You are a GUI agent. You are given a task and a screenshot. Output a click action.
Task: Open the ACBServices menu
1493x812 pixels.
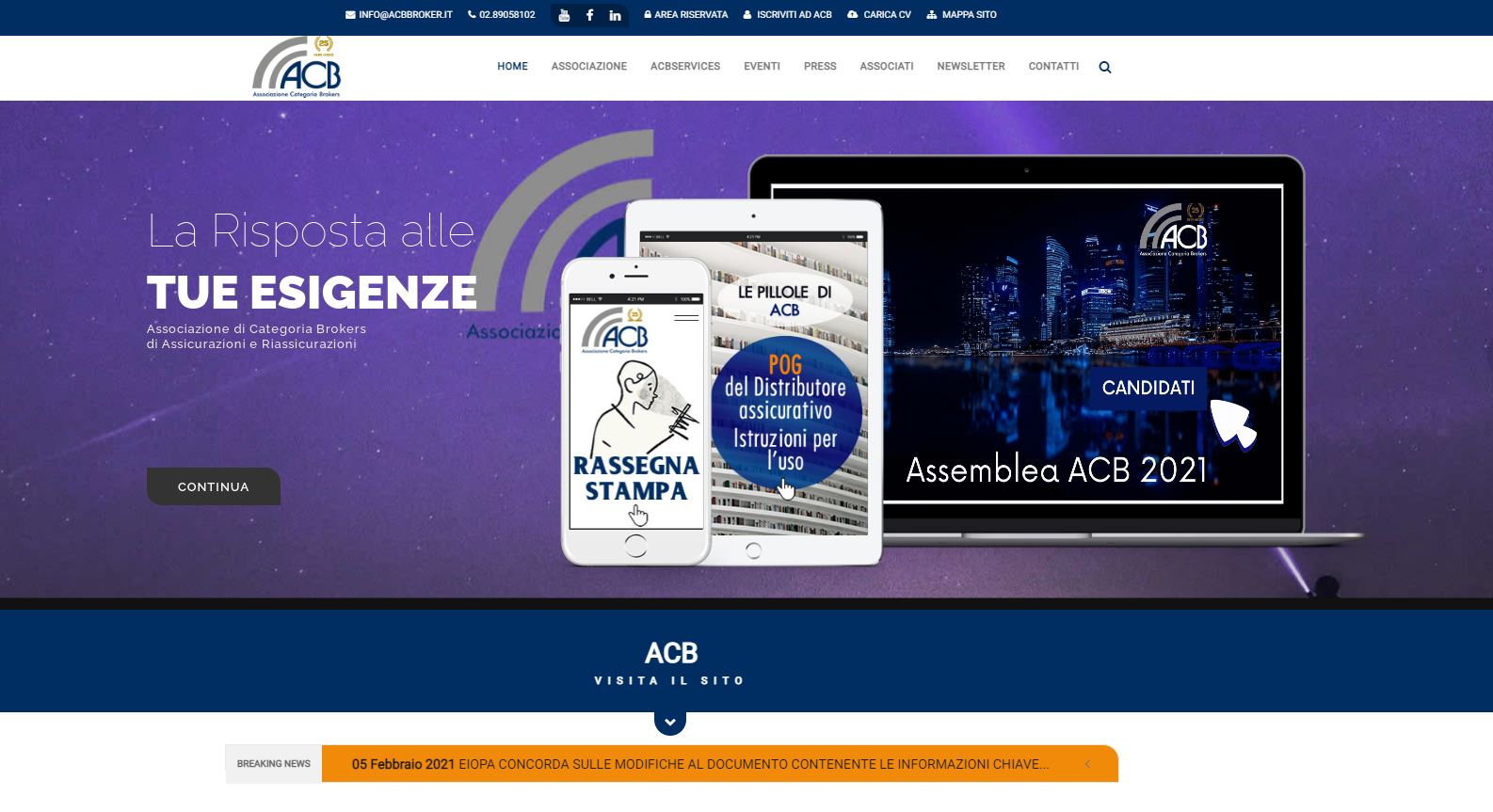pos(685,67)
